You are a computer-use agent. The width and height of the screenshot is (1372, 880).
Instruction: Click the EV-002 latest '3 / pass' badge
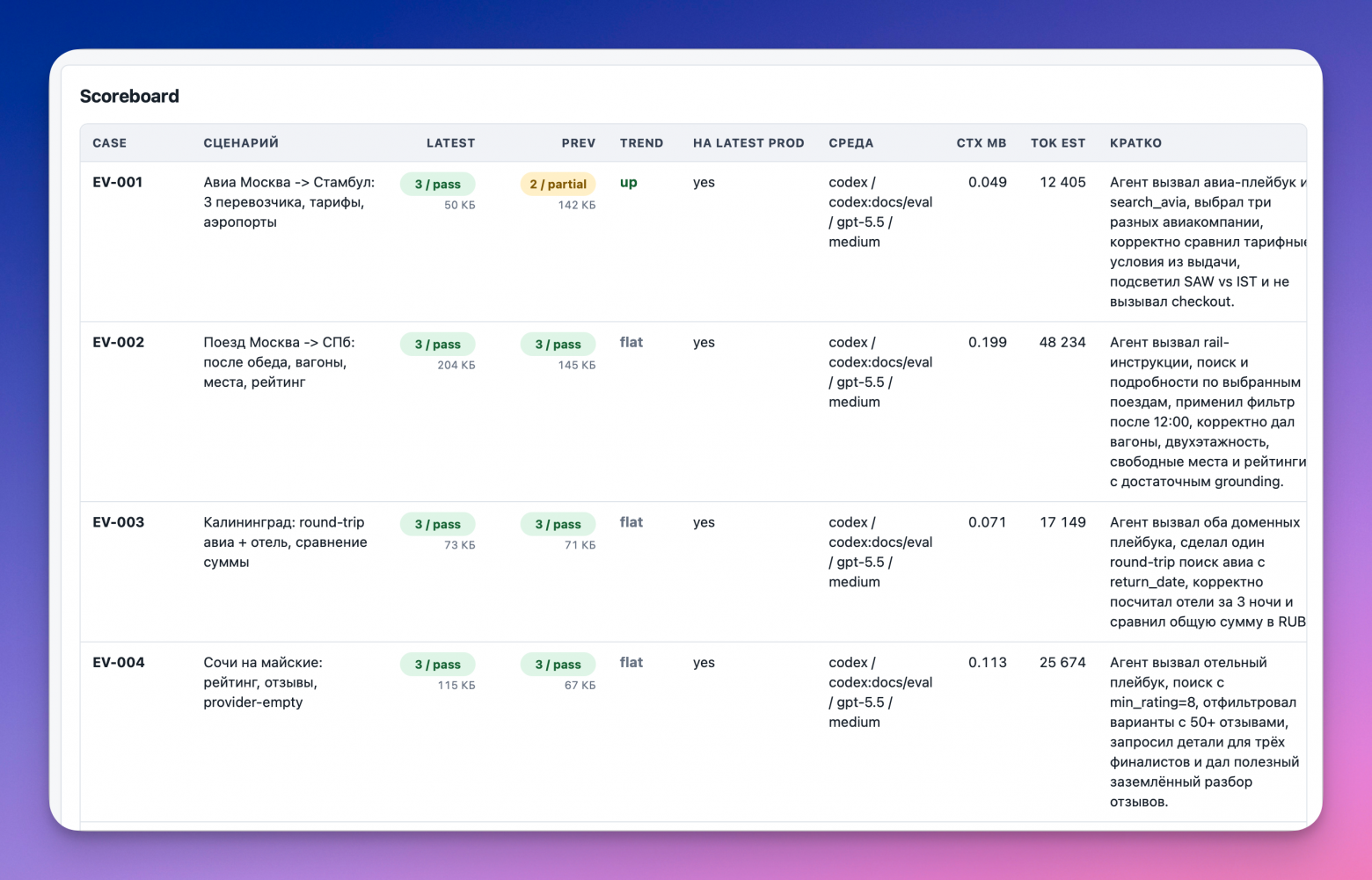click(x=438, y=344)
